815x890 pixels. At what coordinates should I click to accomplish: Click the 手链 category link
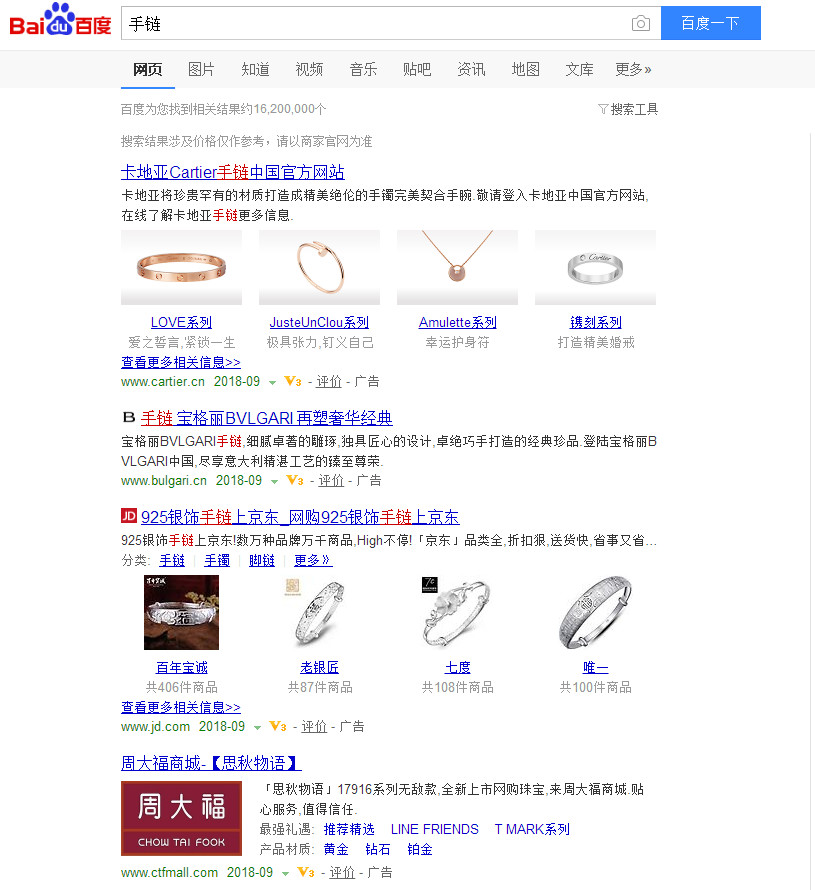click(x=172, y=560)
